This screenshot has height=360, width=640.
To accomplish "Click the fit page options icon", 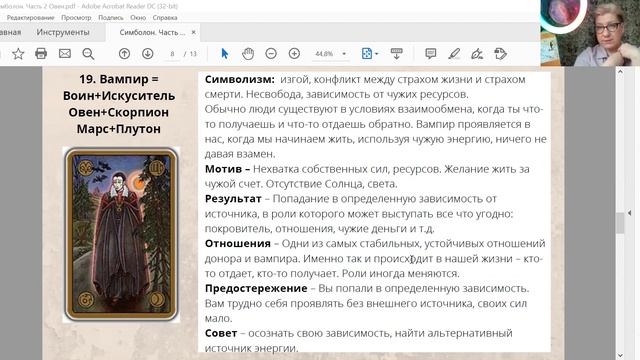I will 367,53.
